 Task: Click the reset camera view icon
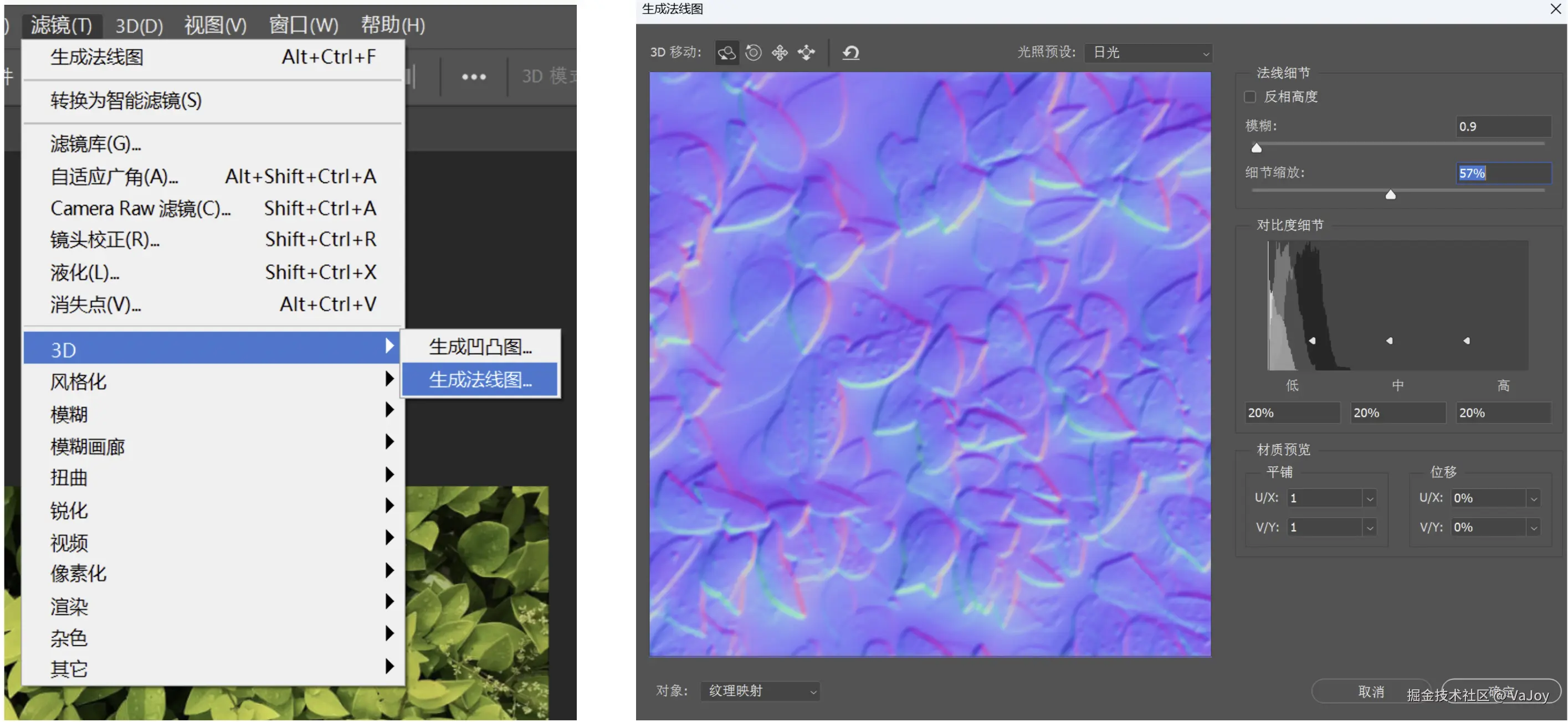click(x=850, y=53)
